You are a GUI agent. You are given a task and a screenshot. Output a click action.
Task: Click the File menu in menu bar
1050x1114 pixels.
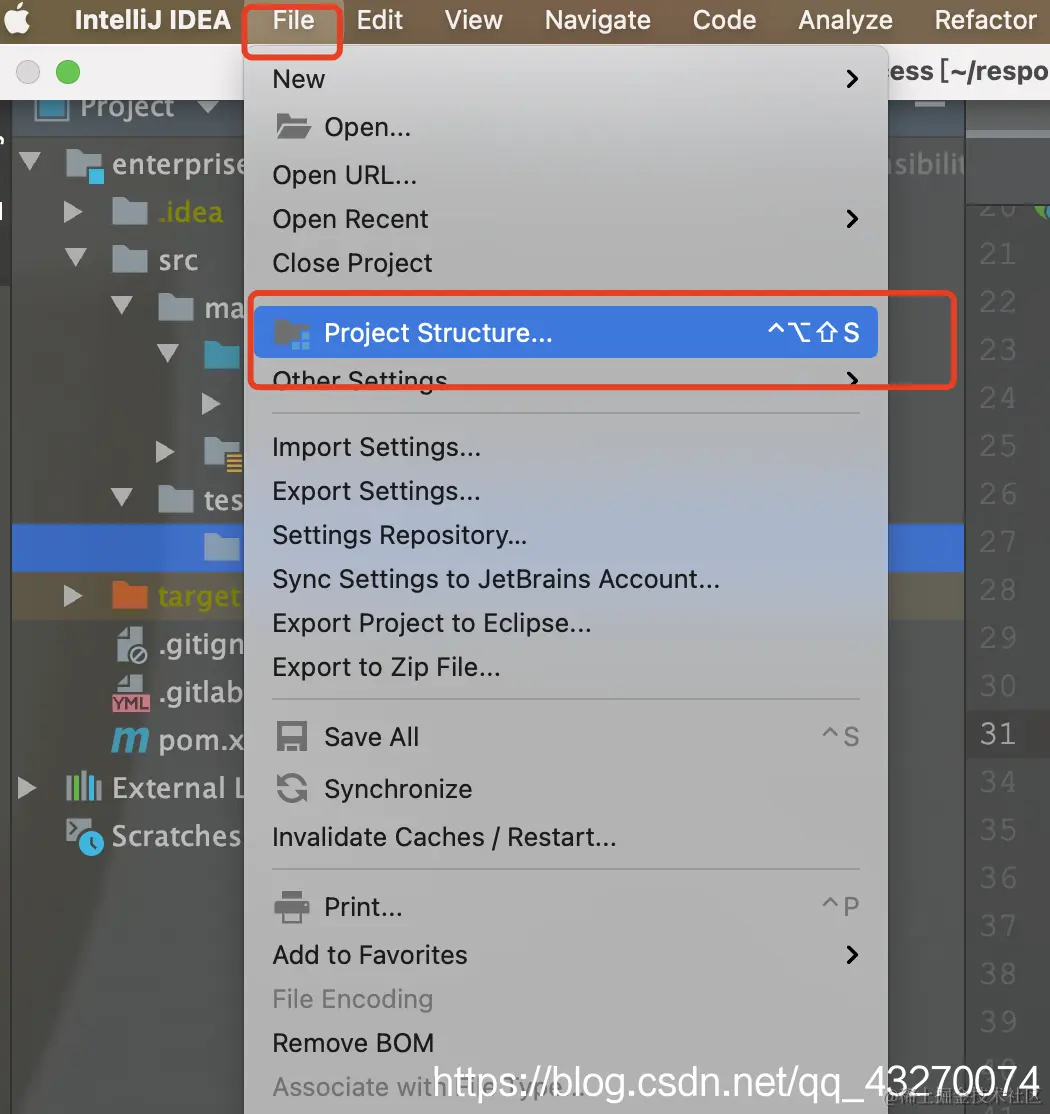point(293,20)
